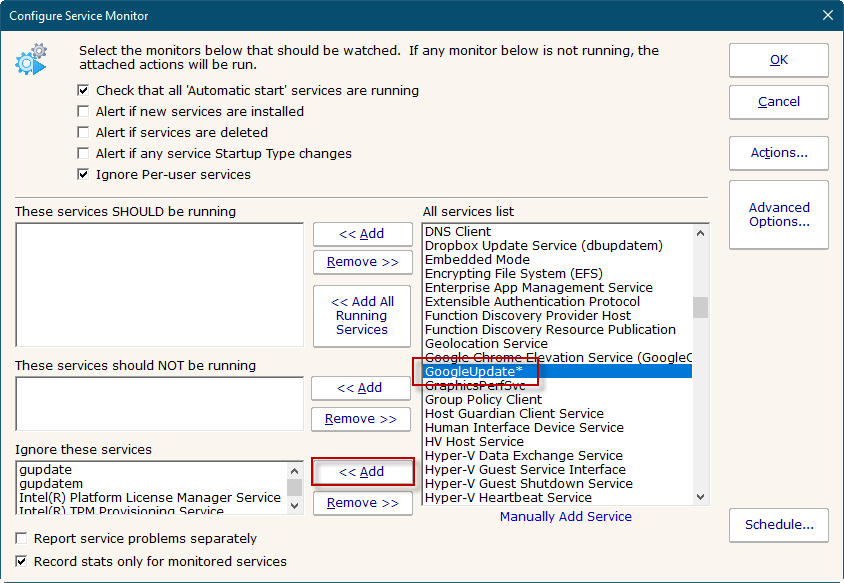Close the Configure Service Monitor dialog
844x583 pixels.
coord(827,15)
